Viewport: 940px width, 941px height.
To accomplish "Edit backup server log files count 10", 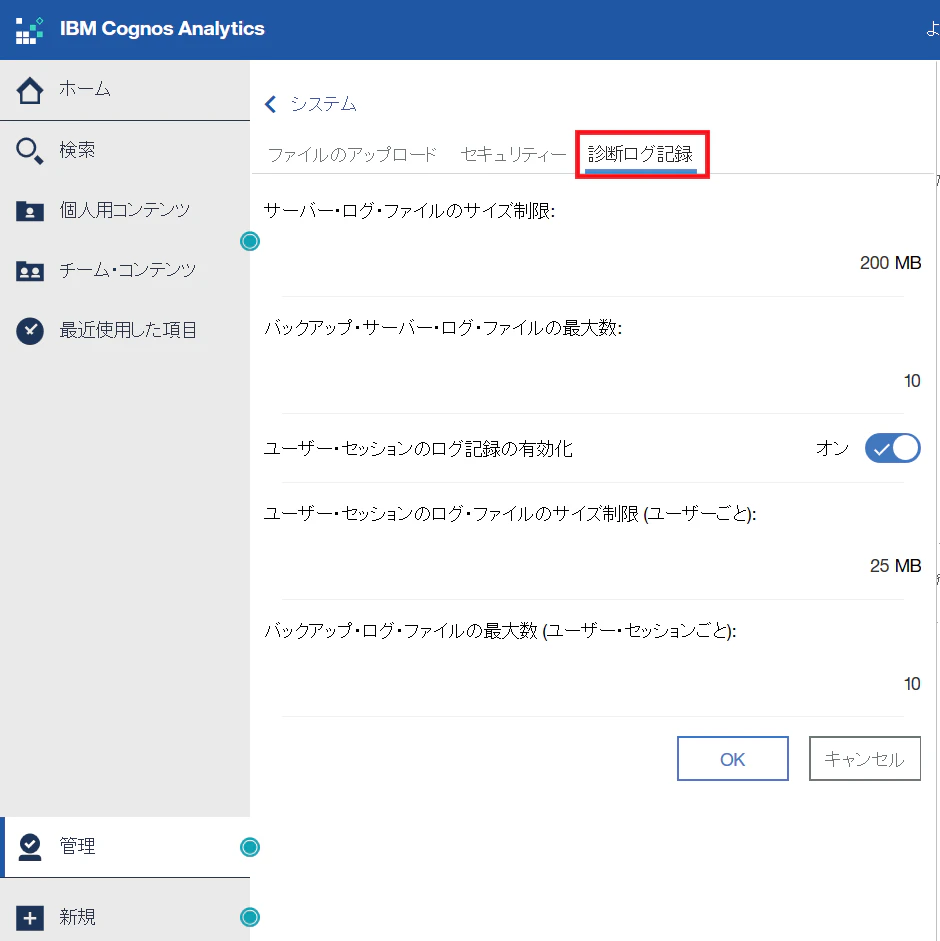I will tap(912, 381).
